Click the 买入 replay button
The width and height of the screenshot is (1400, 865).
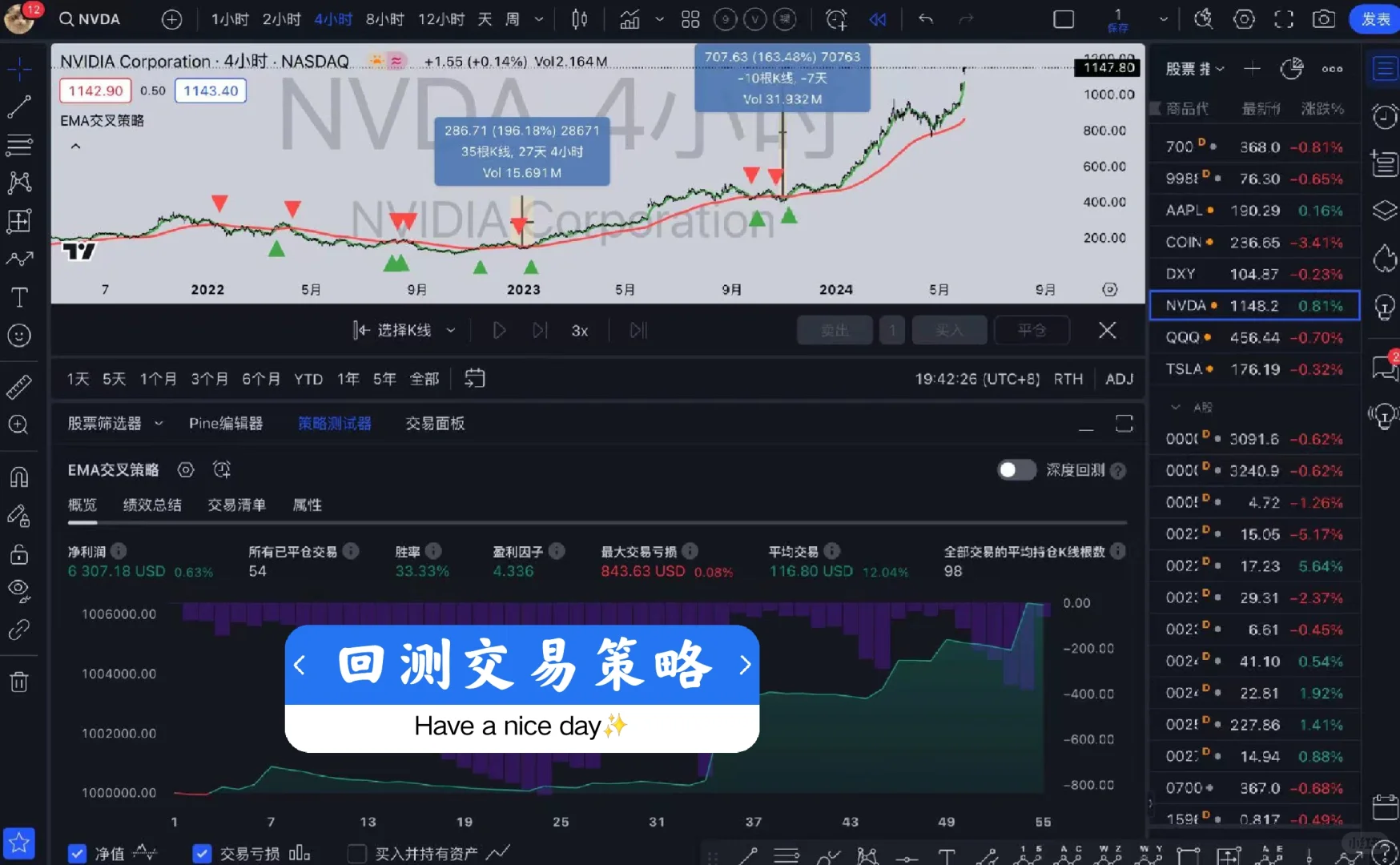coord(950,330)
